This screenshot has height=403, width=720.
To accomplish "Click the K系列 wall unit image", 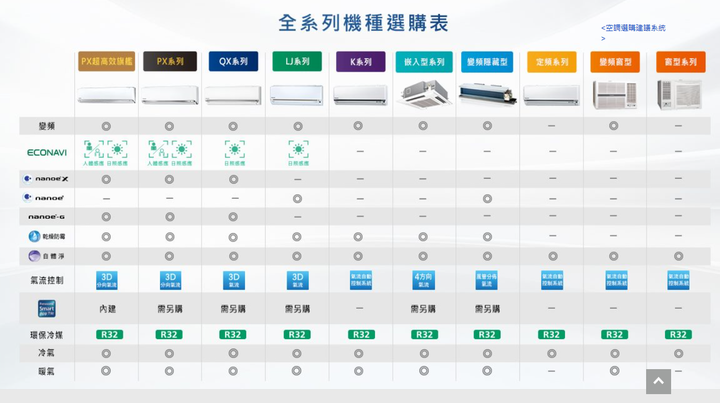I will [x=360, y=95].
